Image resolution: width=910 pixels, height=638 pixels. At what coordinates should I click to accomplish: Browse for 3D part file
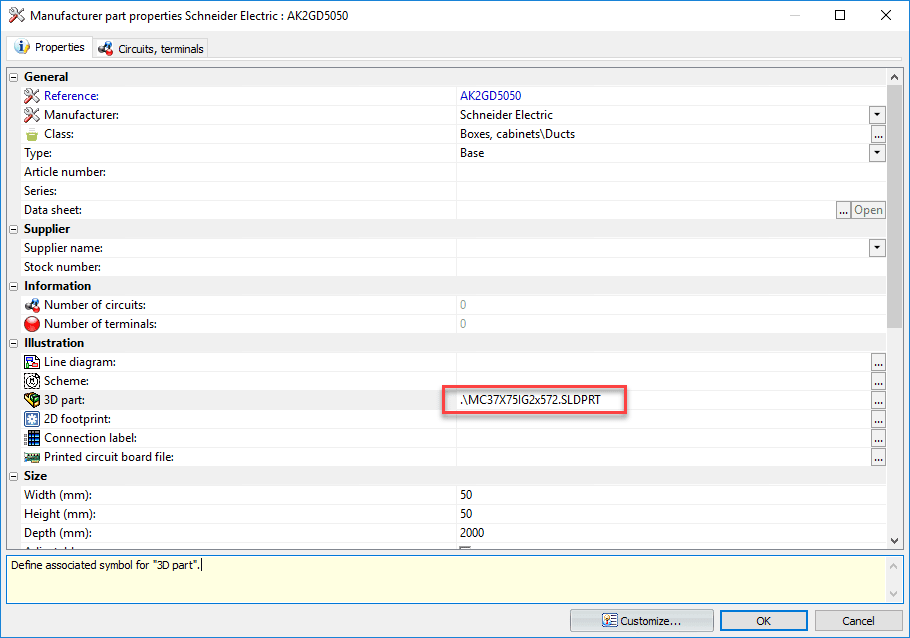click(878, 401)
